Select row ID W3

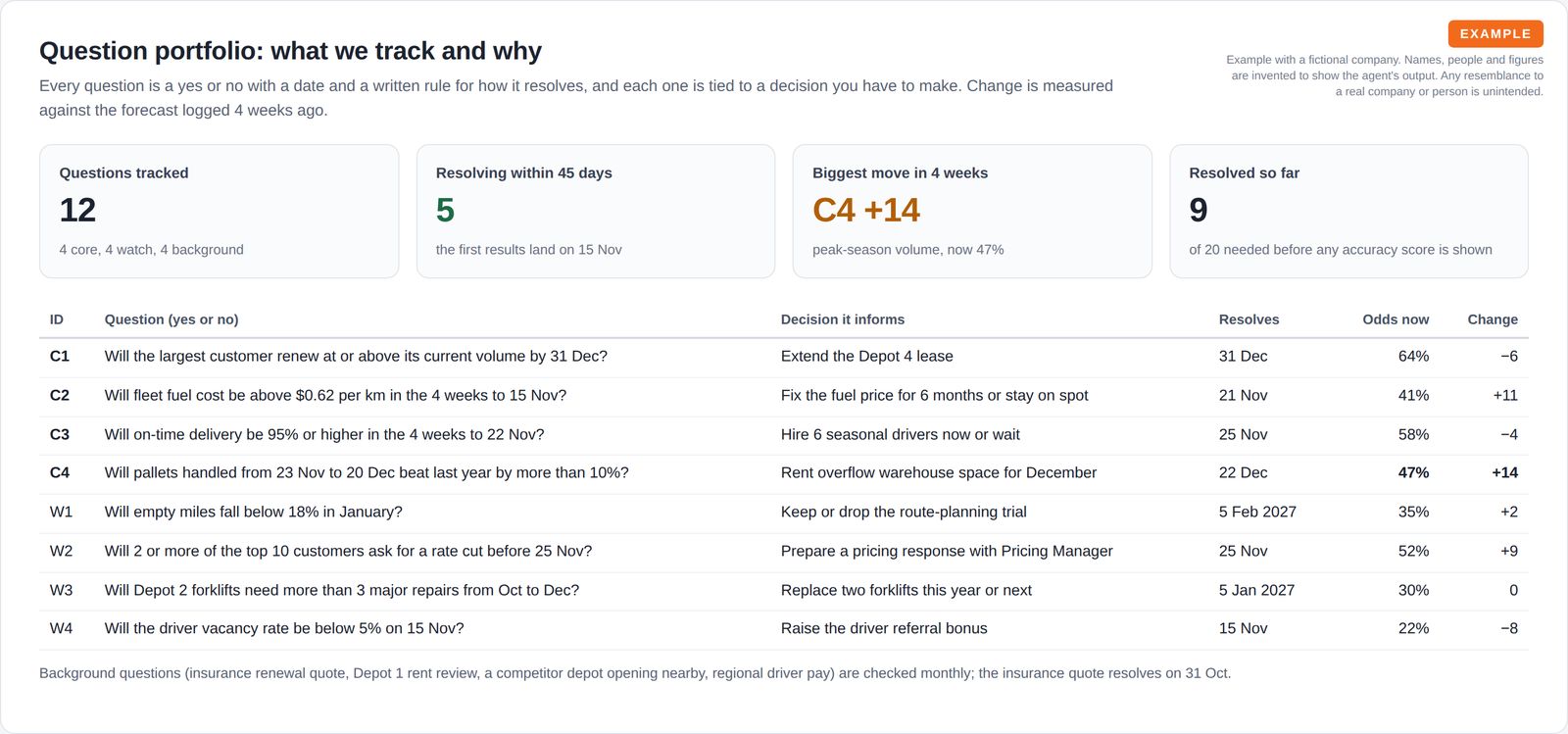pos(61,591)
